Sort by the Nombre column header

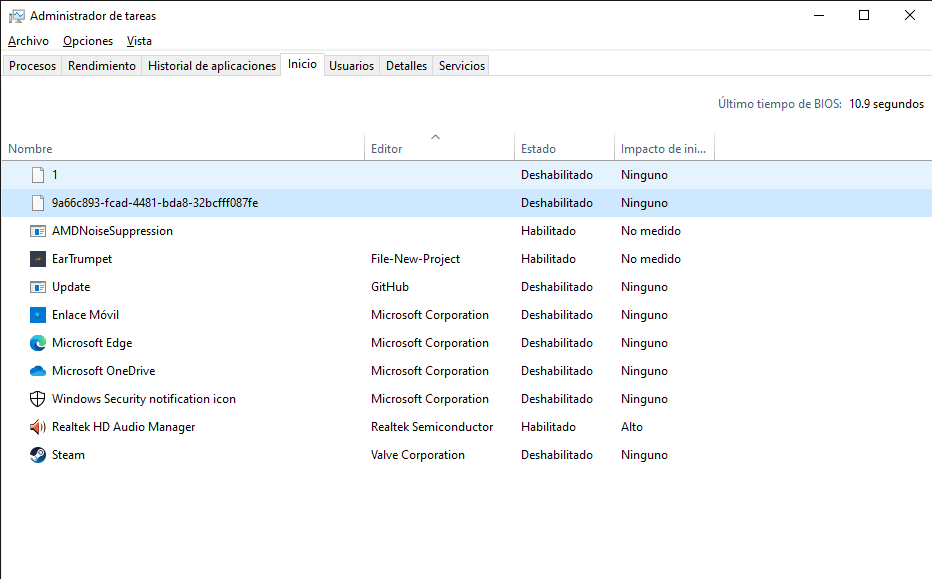[183, 148]
